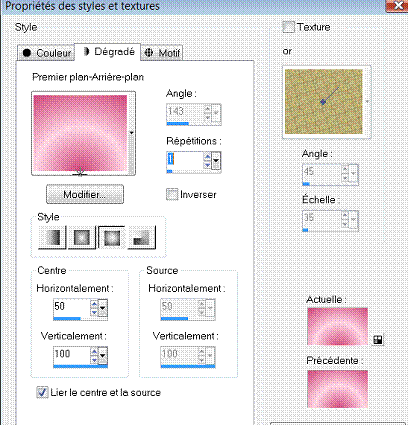Click the Modifier... button

pyautogui.click(x=85, y=194)
